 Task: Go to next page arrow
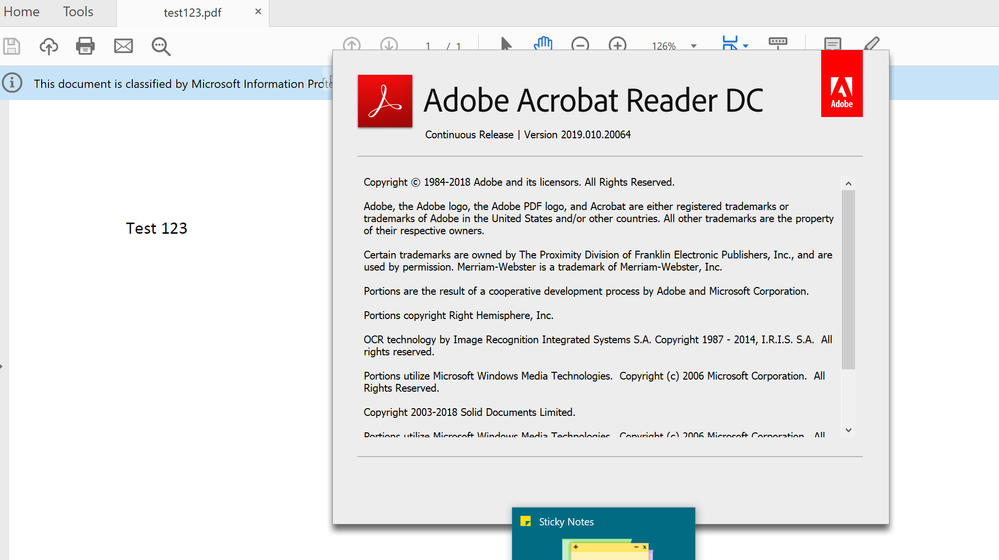click(x=389, y=45)
